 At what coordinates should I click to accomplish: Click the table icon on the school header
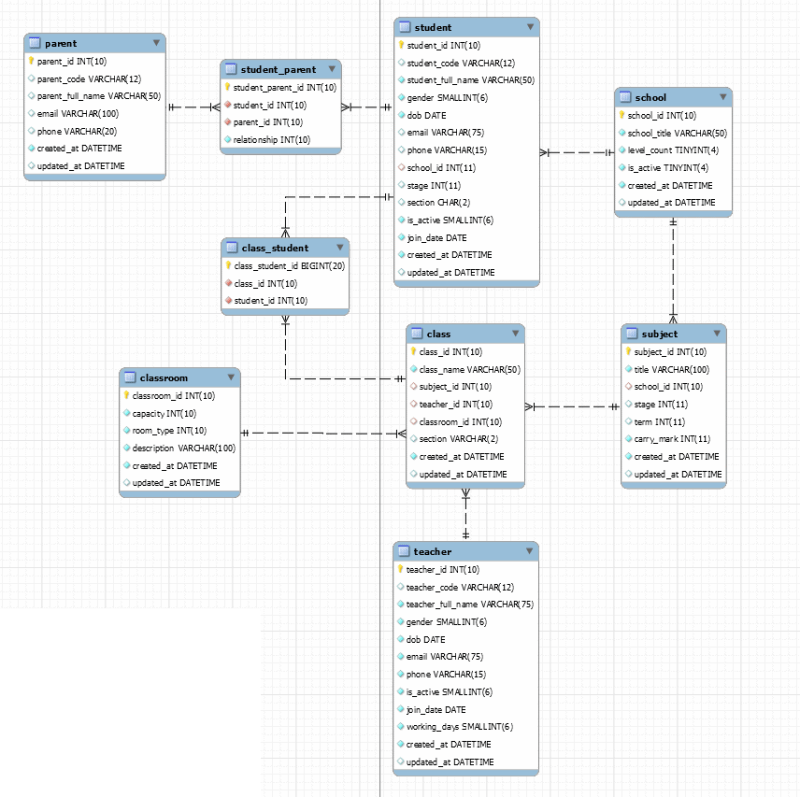click(623, 98)
